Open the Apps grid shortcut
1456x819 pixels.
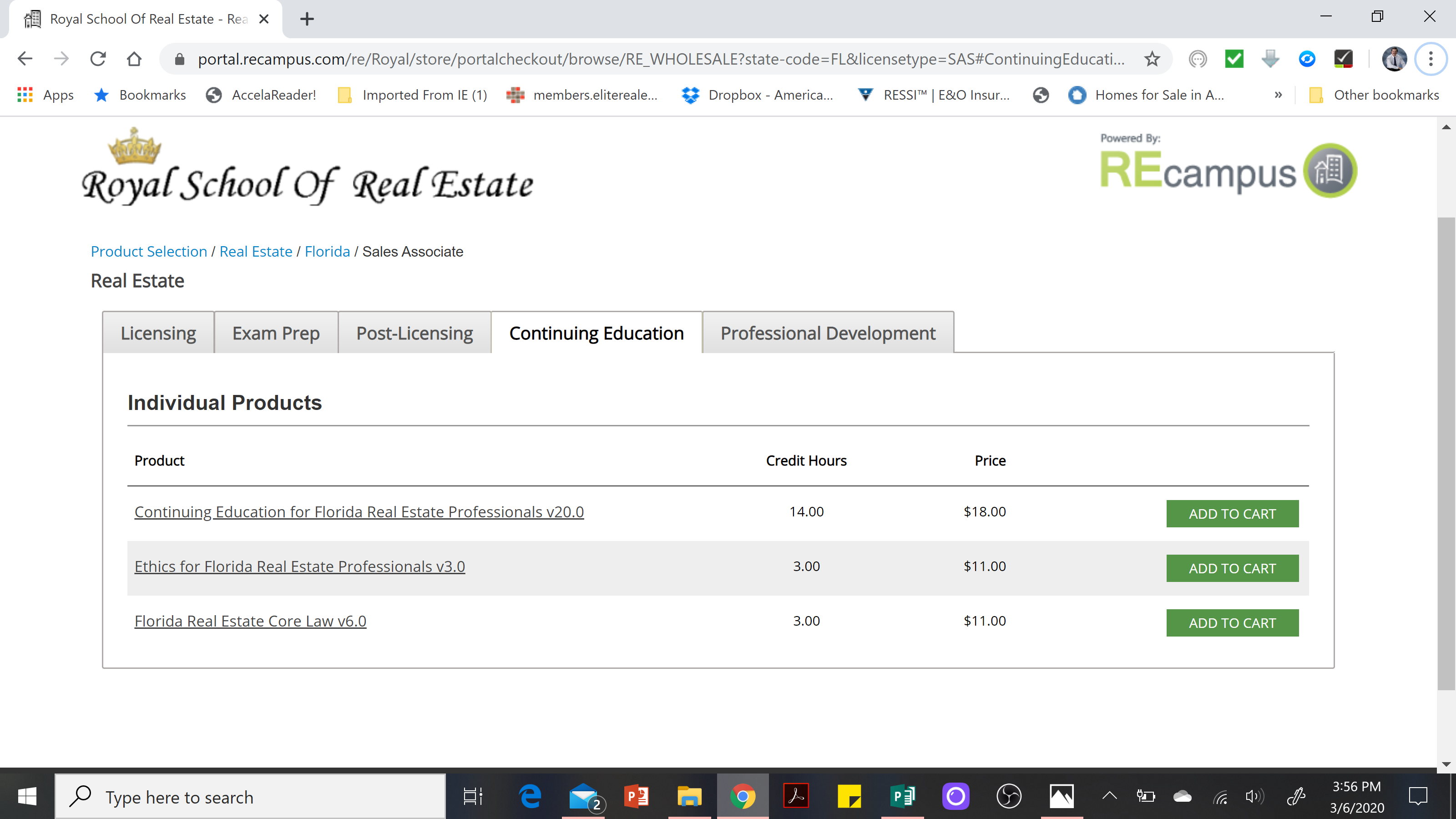click(x=45, y=95)
